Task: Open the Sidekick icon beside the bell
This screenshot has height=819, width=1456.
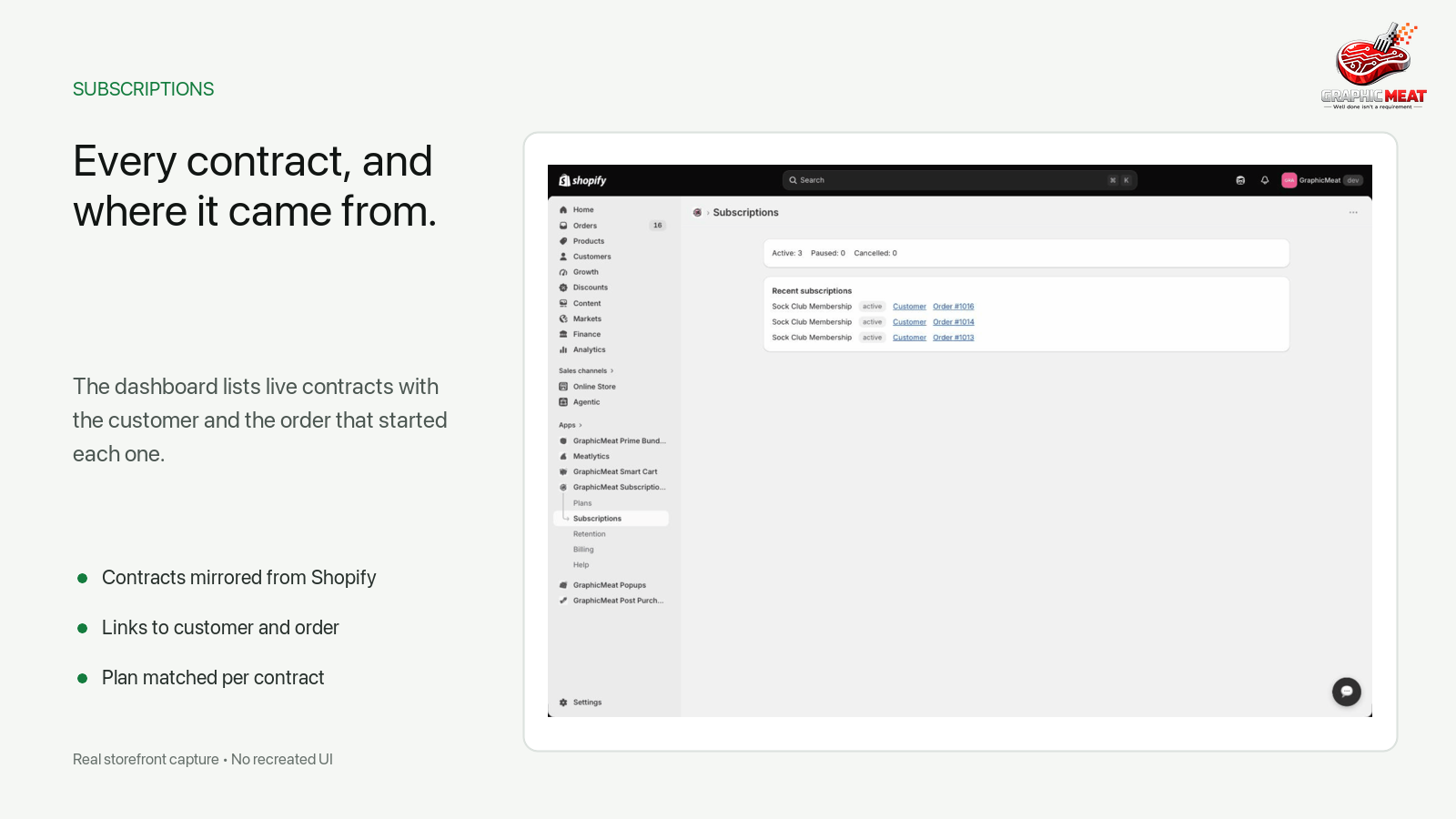Action: [1240, 180]
